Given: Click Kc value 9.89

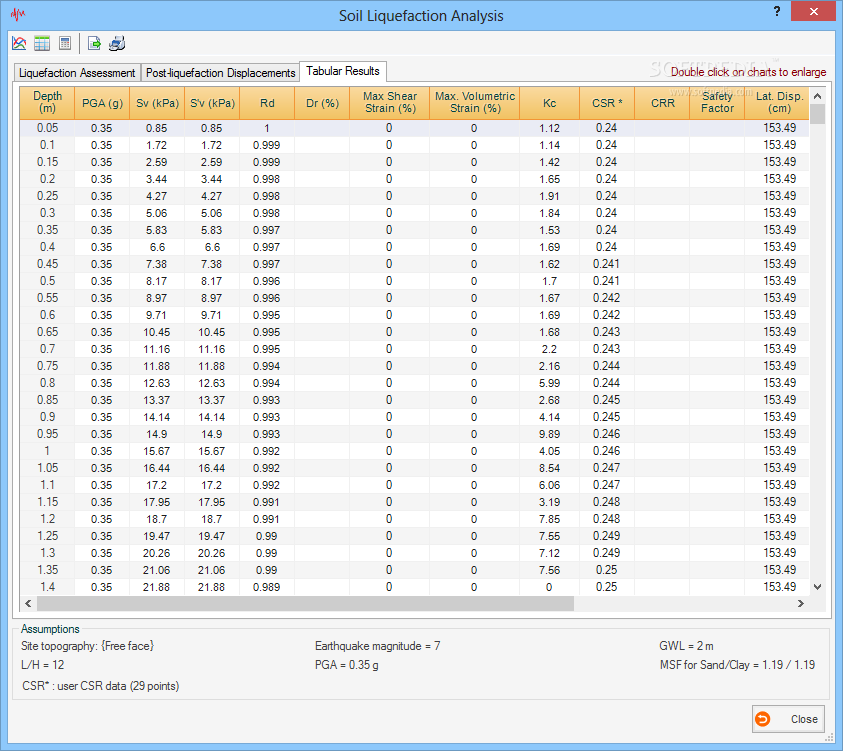Looking at the screenshot, I should (549, 434).
